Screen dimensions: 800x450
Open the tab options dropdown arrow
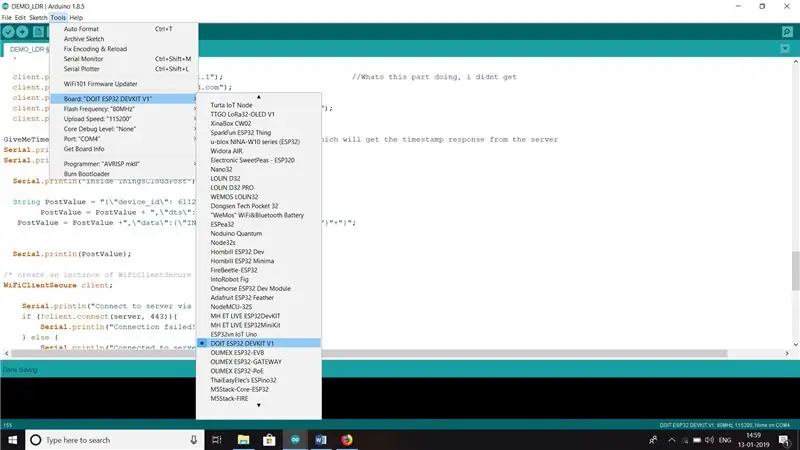785,48
